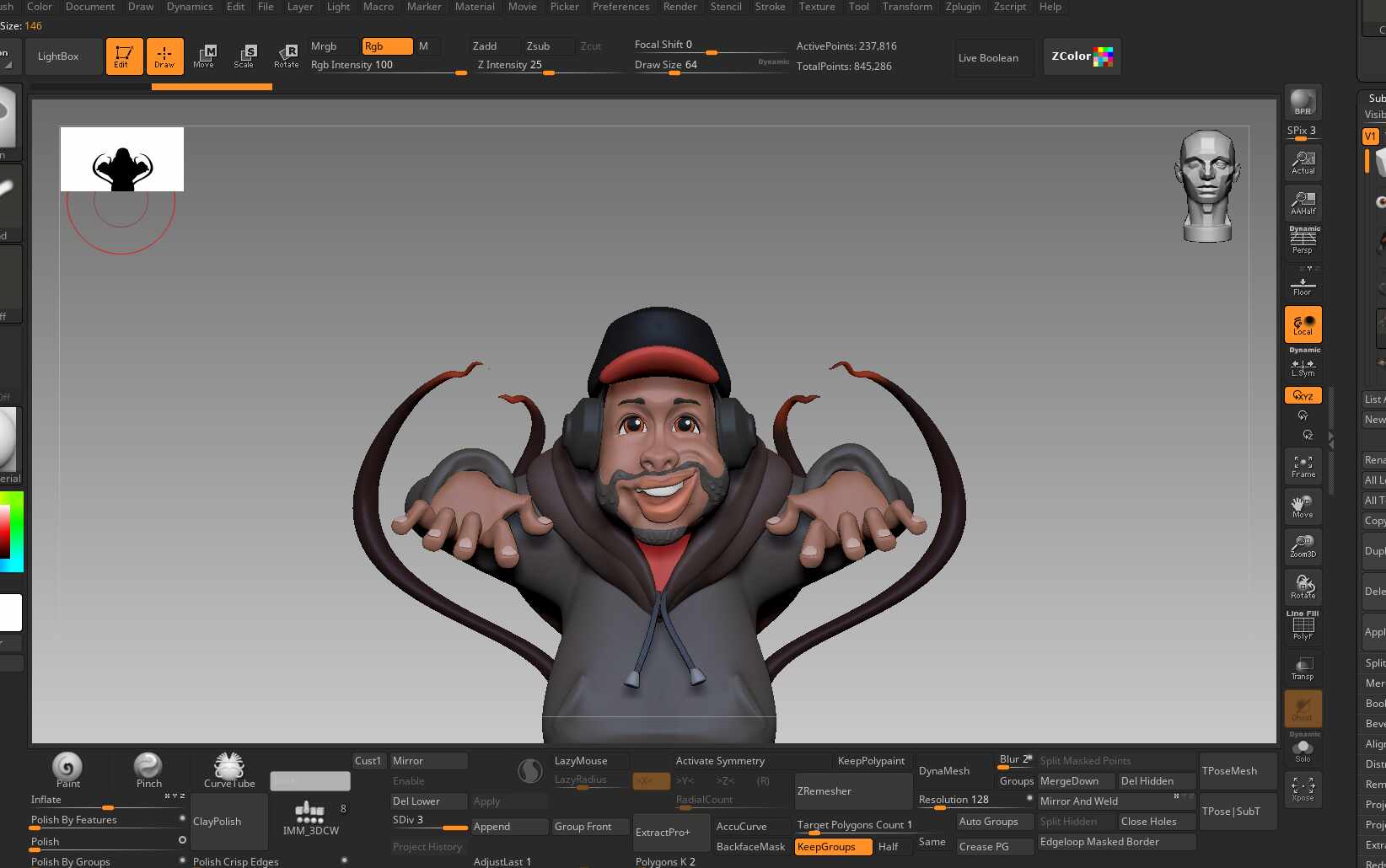Select the Pinch brush icon
The height and width of the screenshot is (868, 1386).
pyautogui.click(x=148, y=769)
